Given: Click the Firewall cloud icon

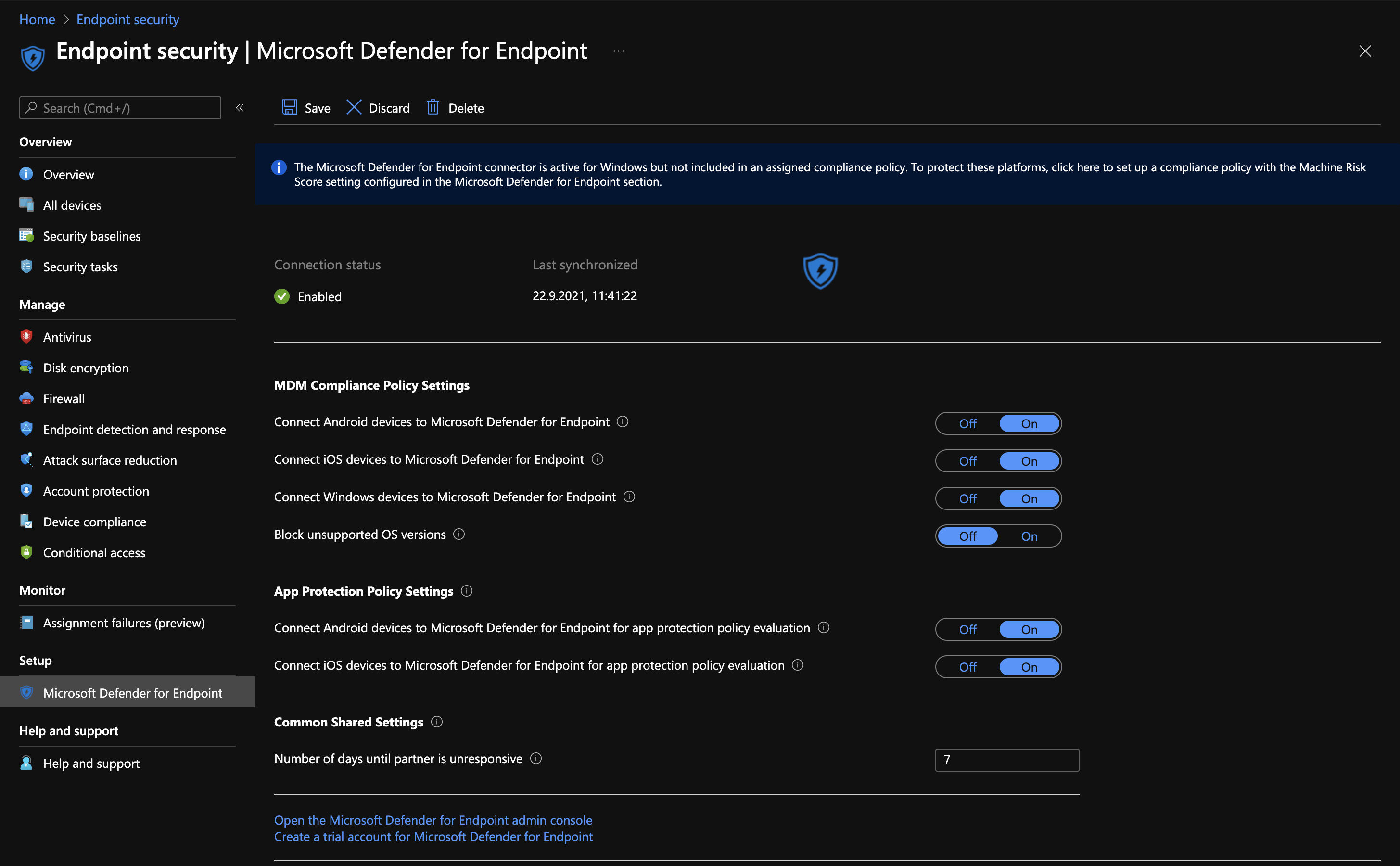Looking at the screenshot, I should point(26,398).
